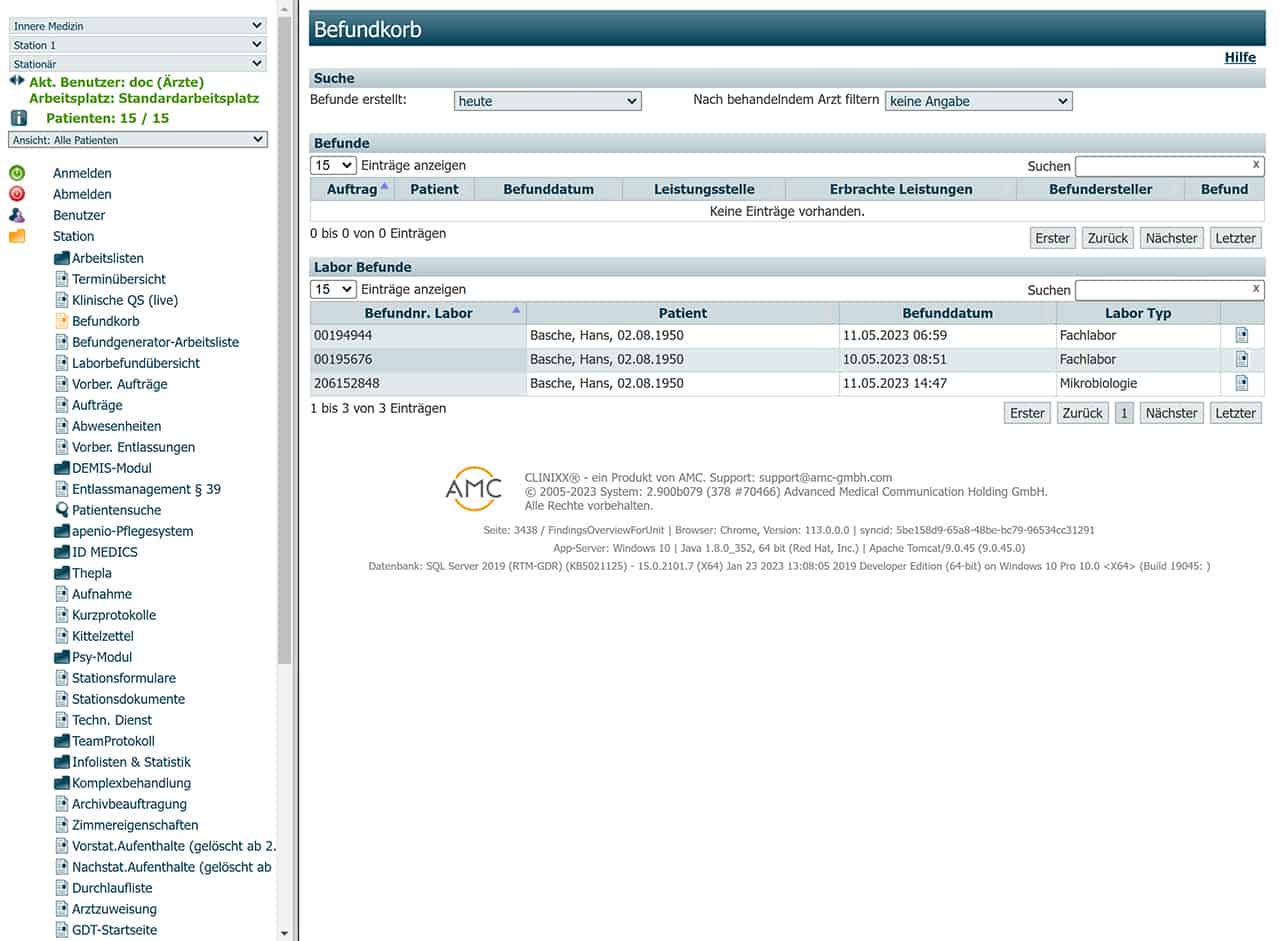Click the blue info icon beside Patienten
Image resolution: width=1280 pixels, height=941 pixels.
point(18,118)
